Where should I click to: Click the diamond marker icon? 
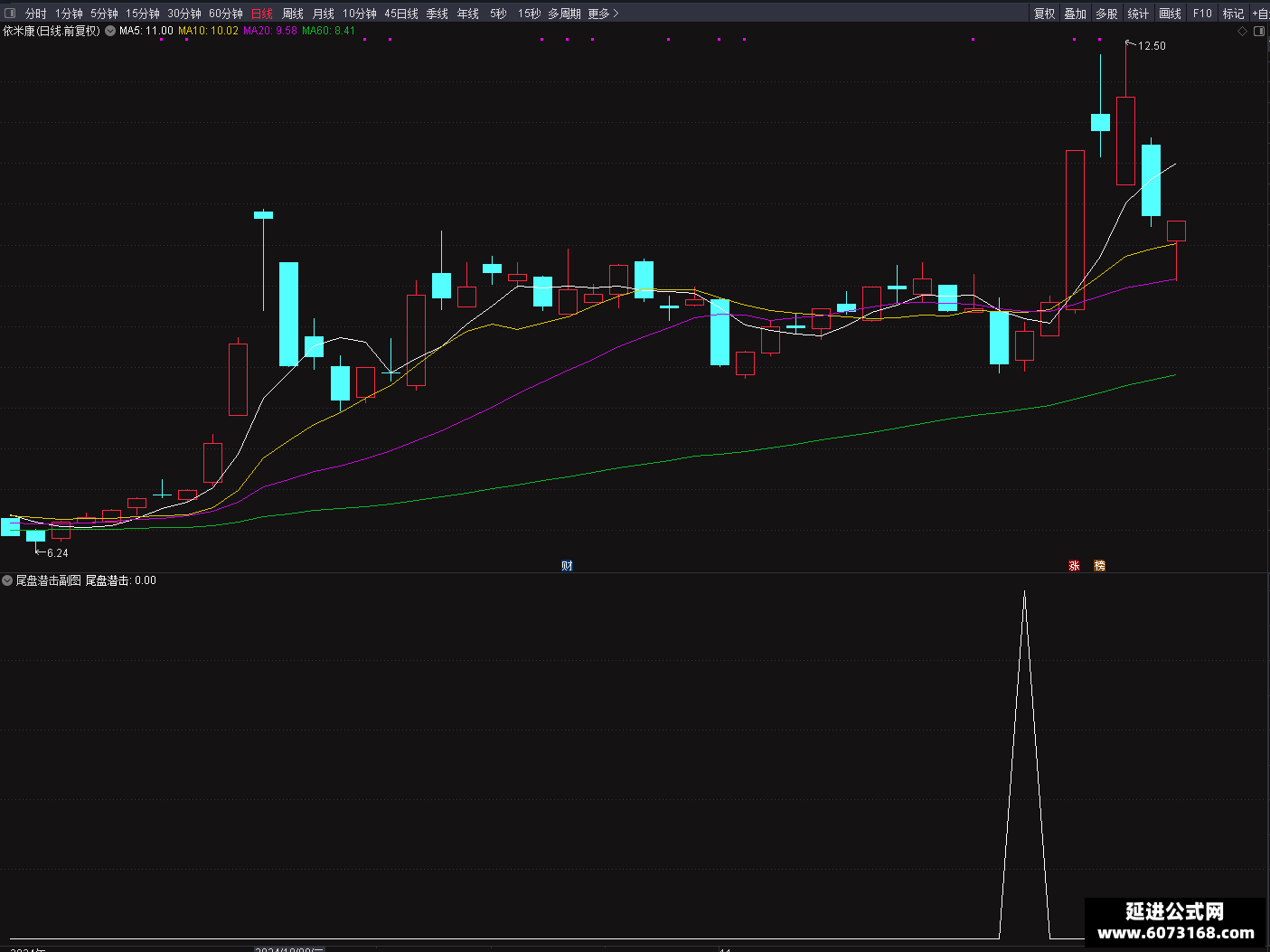(1243, 31)
